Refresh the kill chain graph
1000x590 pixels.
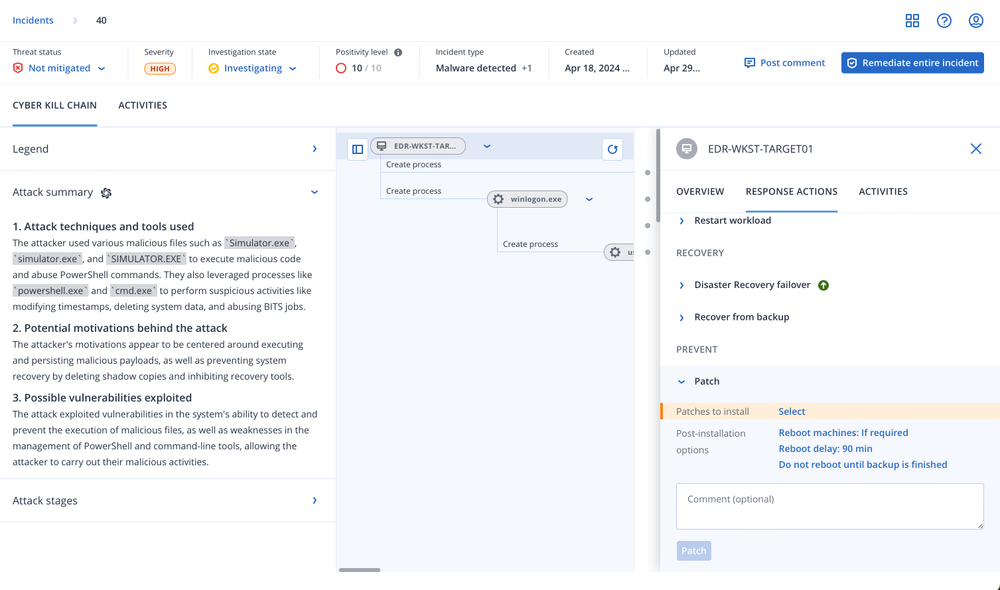[x=612, y=149]
